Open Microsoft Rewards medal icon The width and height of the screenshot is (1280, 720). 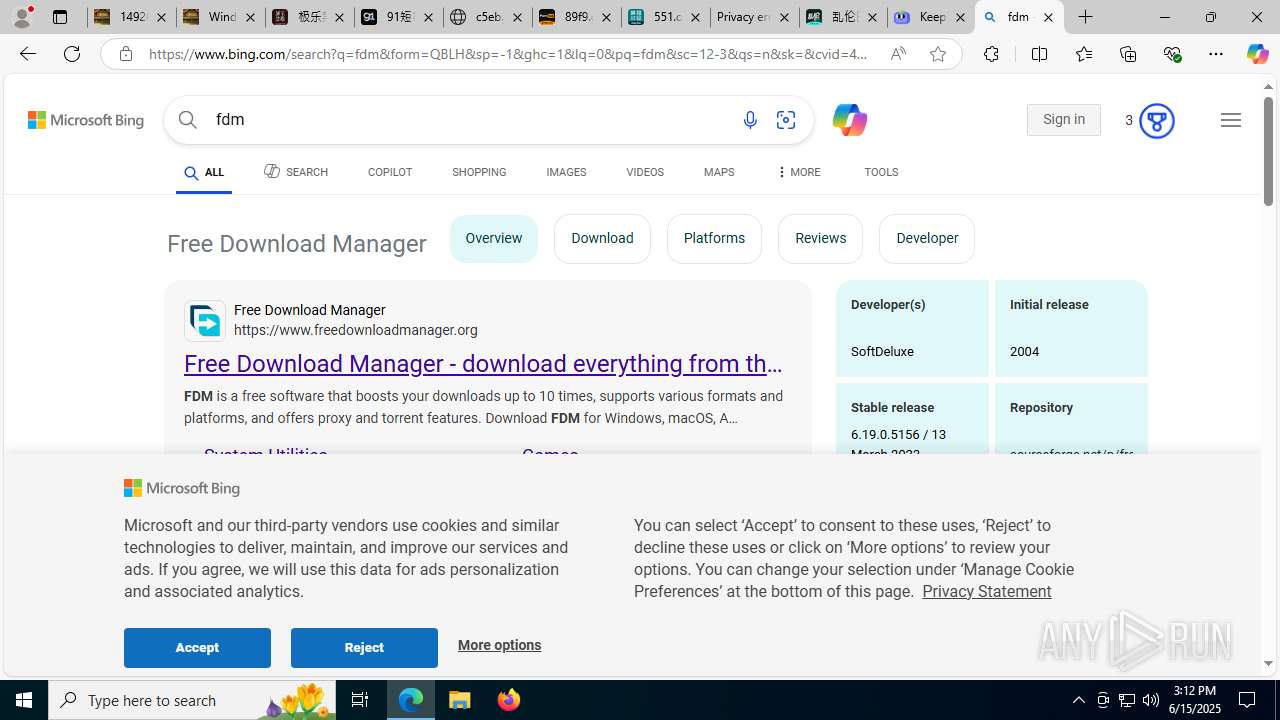[x=1156, y=121]
